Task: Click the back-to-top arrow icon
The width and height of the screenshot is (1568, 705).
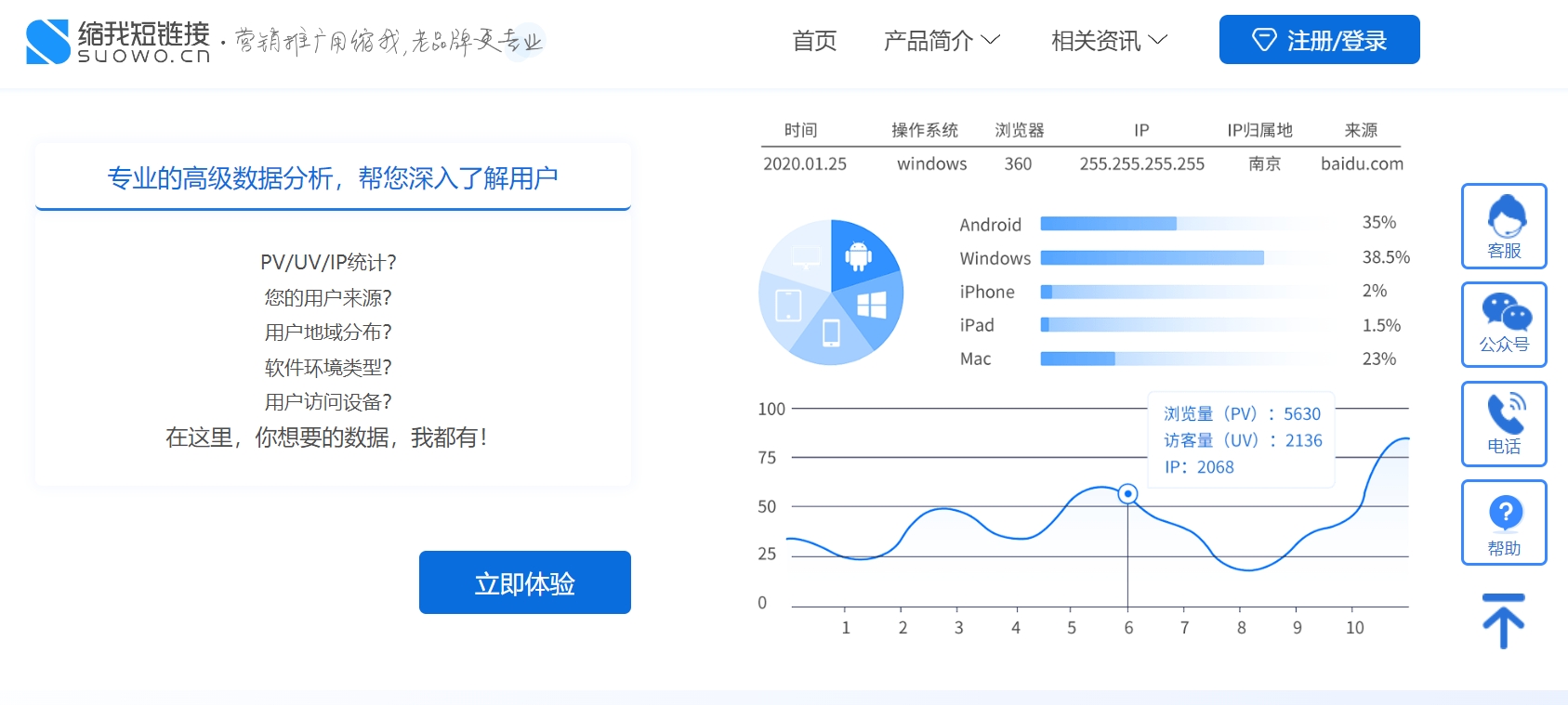Action: pos(1503,620)
